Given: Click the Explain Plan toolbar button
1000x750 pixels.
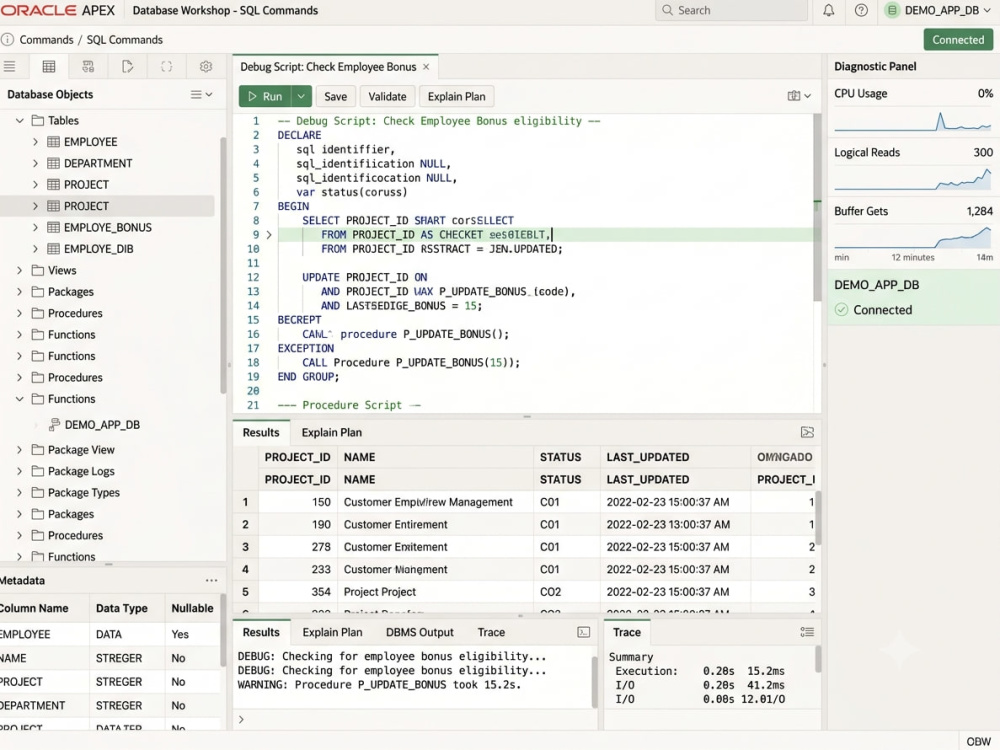Looking at the screenshot, I should pyautogui.click(x=457, y=96).
